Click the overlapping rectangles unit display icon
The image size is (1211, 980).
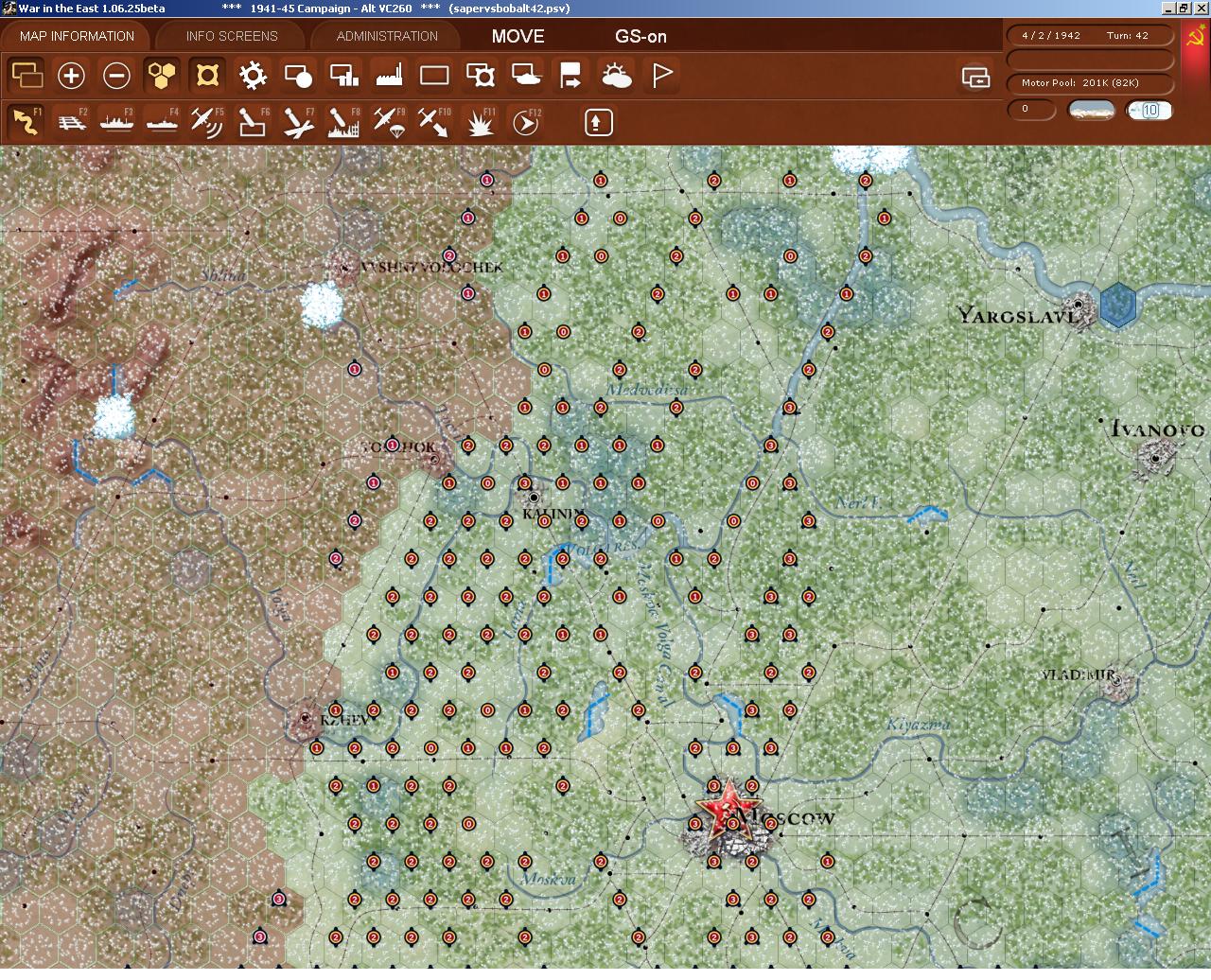(x=26, y=74)
